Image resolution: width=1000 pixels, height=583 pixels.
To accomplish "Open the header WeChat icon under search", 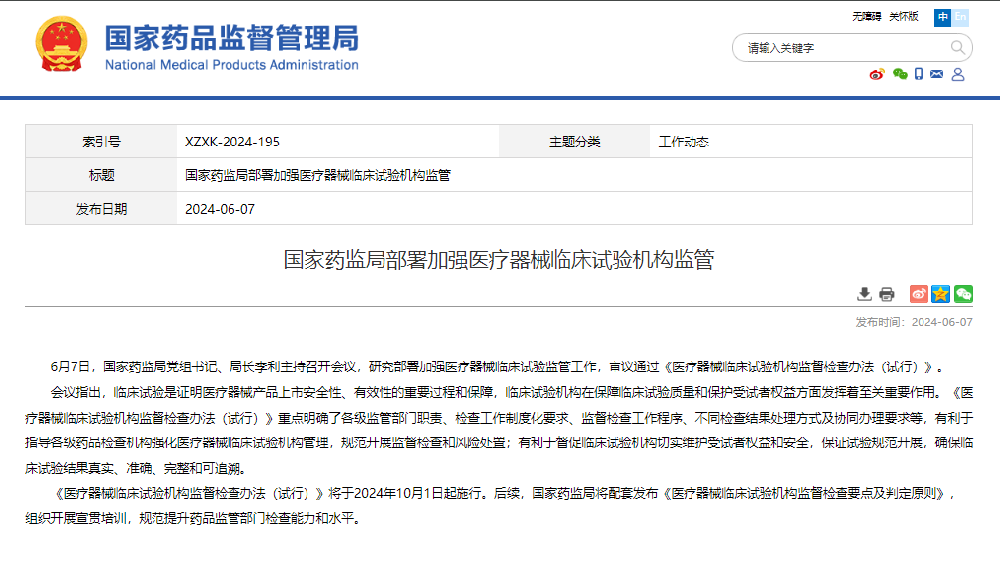I will click(900, 74).
